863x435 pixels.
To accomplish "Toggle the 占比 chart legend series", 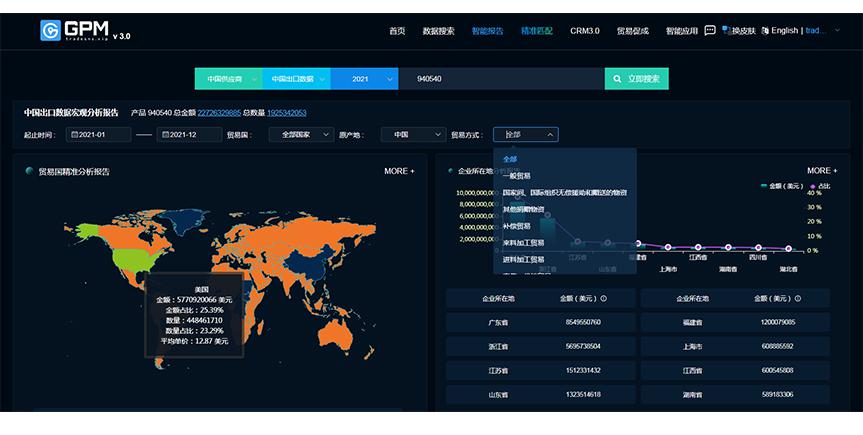I will click(812, 185).
